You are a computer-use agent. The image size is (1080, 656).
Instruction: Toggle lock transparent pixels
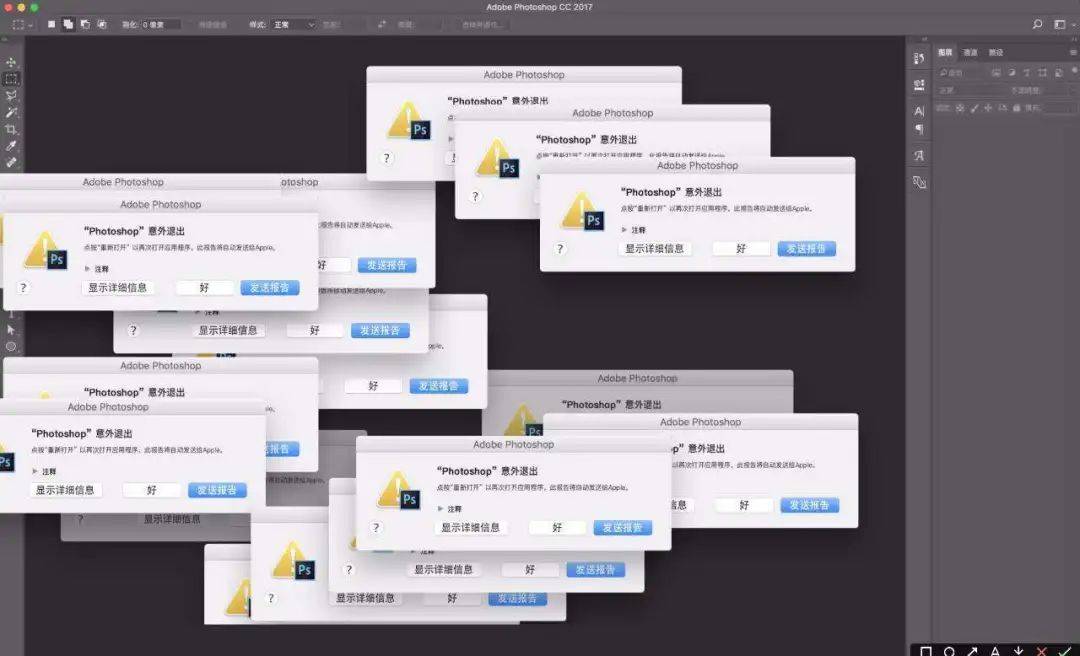coord(960,108)
